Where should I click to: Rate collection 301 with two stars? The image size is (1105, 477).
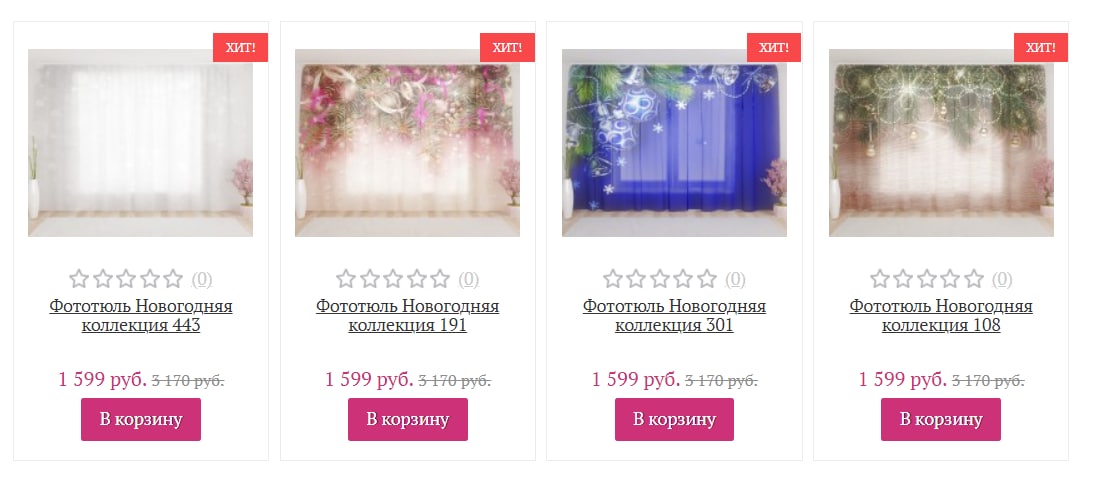pos(636,279)
